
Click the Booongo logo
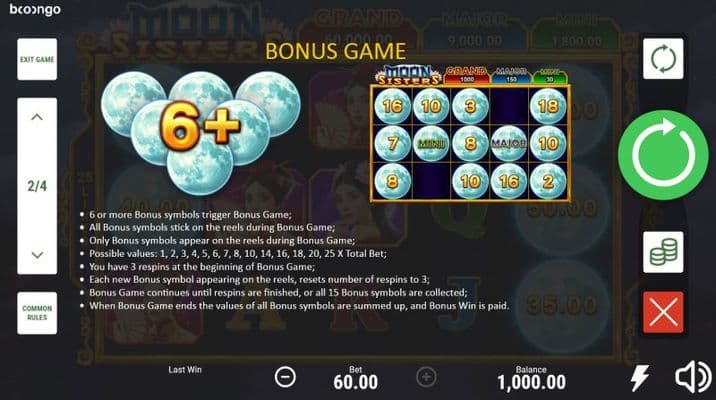click(35, 10)
